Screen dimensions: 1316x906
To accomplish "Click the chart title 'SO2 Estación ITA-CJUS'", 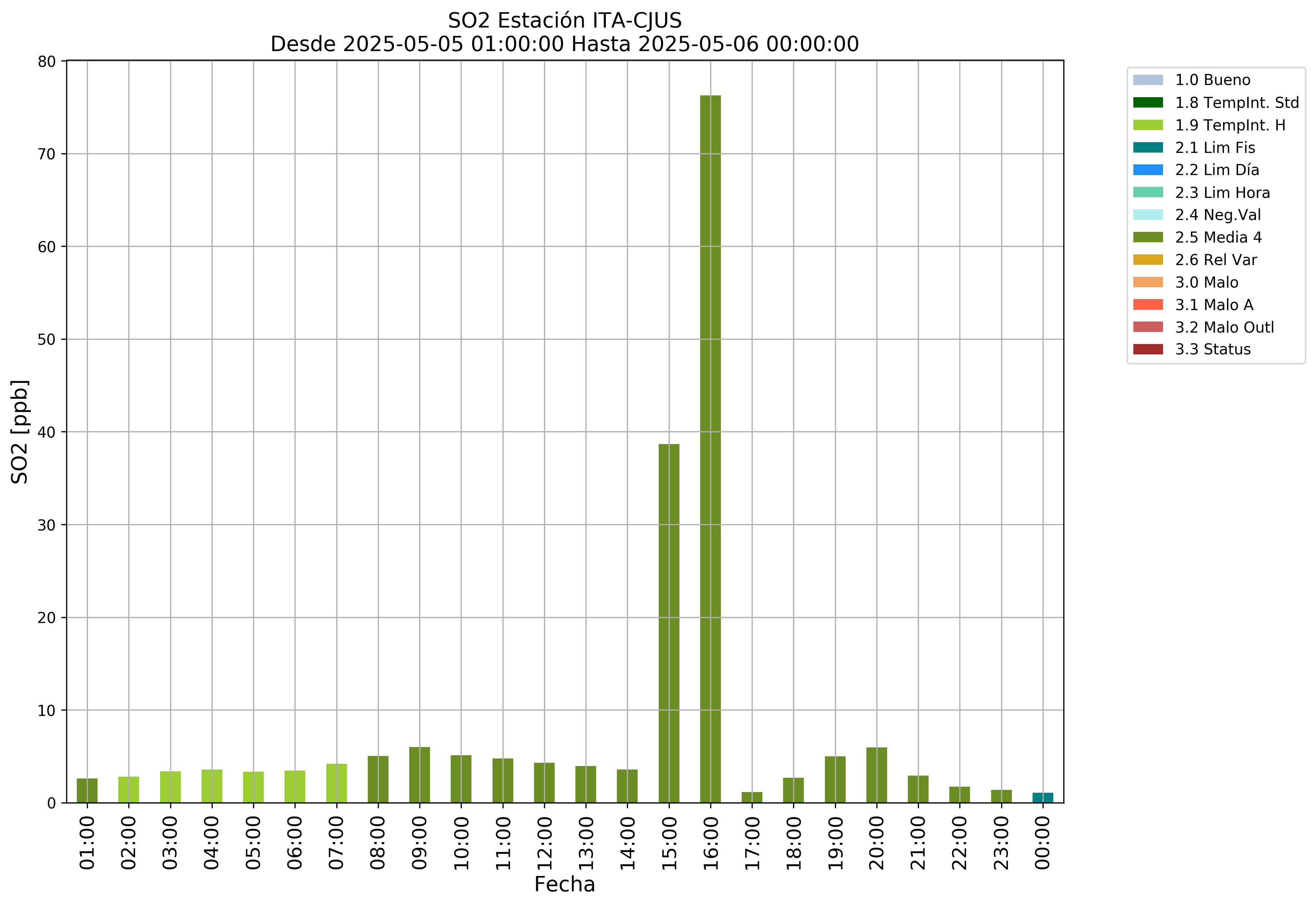I will pos(565,20).
